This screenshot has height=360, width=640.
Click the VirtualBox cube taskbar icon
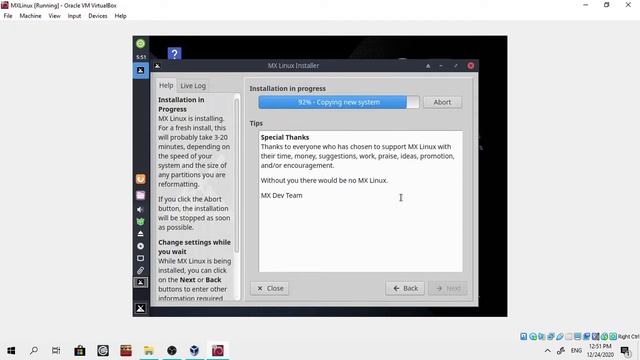(194, 351)
